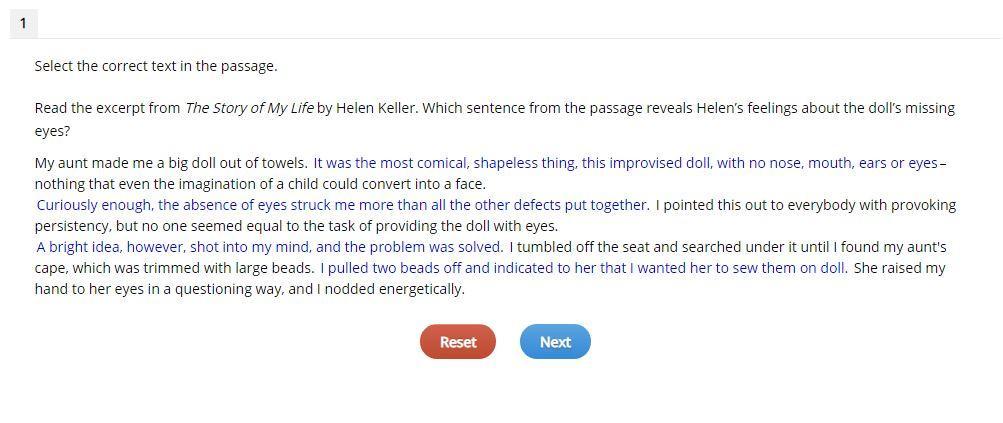Choose sentence 'I pulled two beads off and indicated'
Viewport: 1003px width, 423px height.
(584, 268)
